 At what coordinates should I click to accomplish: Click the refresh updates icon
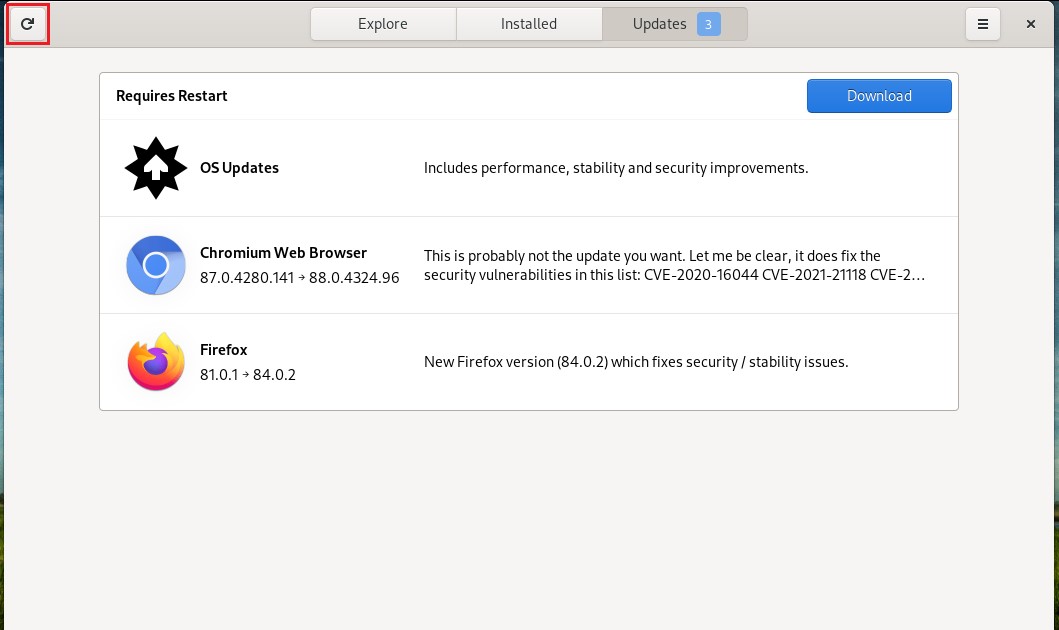pos(28,24)
